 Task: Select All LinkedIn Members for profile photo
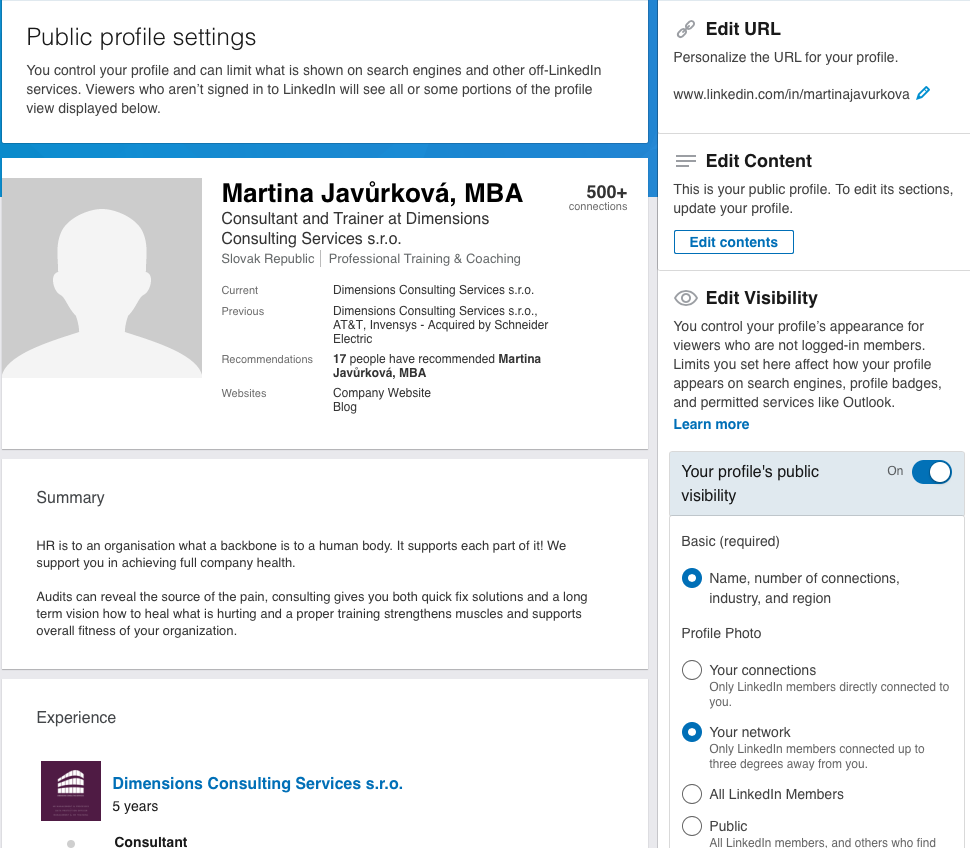(x=692, y=794)
